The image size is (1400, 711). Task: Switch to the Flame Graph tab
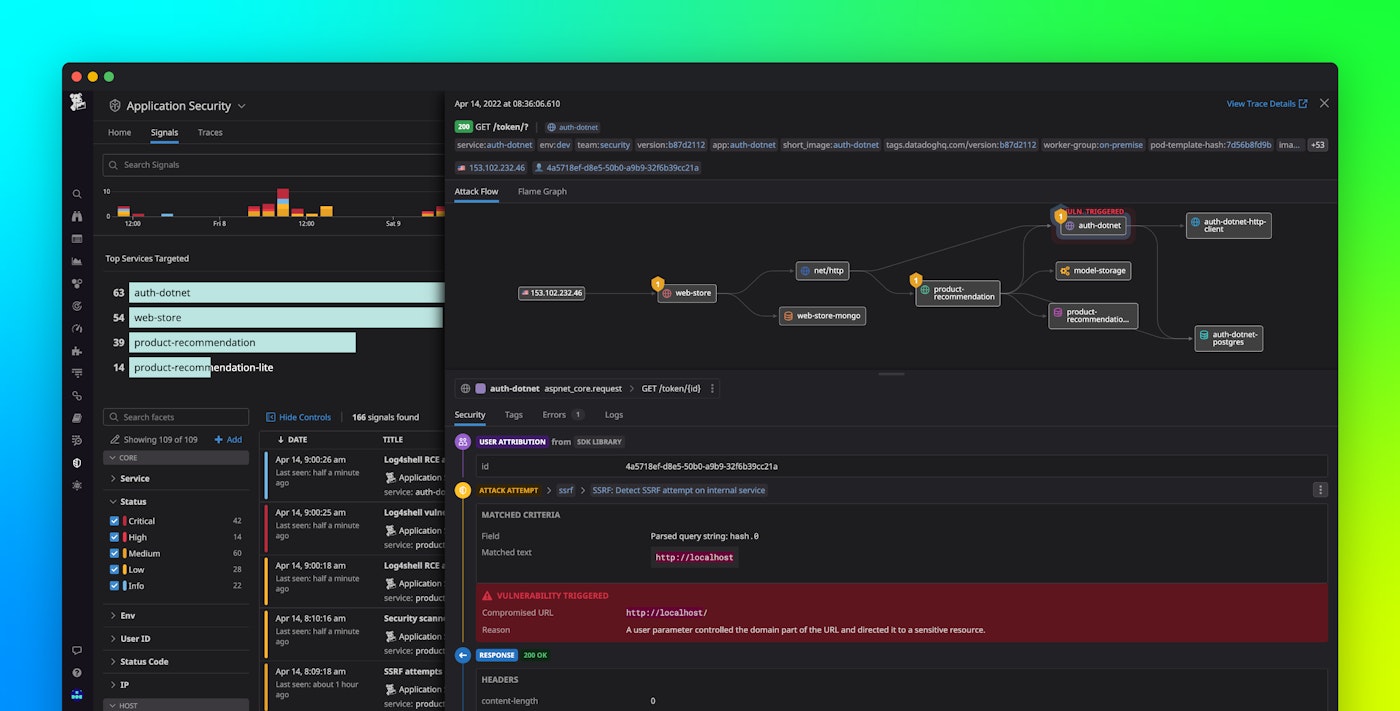tap(541, 191)
